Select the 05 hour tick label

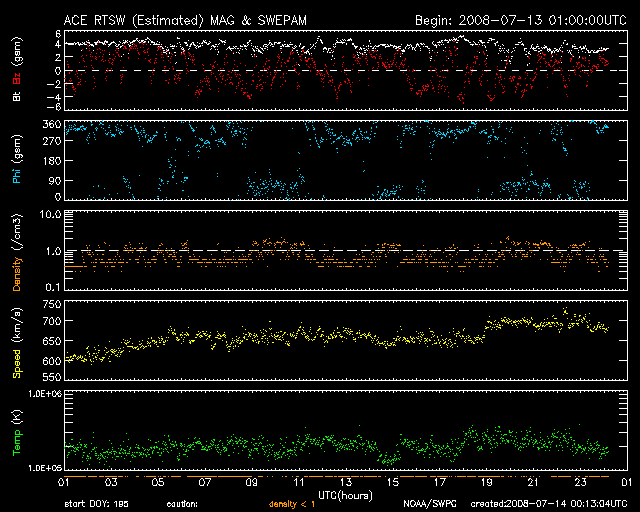pos(157,482)
